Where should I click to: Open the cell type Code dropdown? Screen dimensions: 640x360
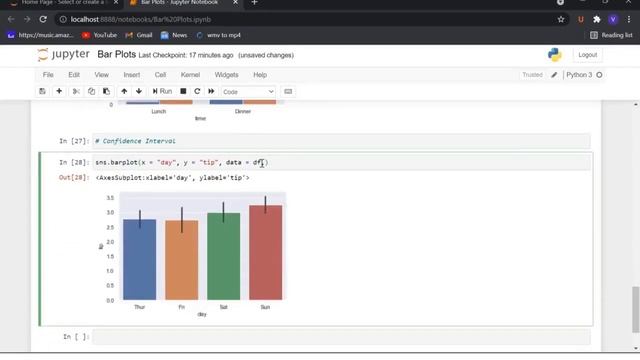click(248, 92)
